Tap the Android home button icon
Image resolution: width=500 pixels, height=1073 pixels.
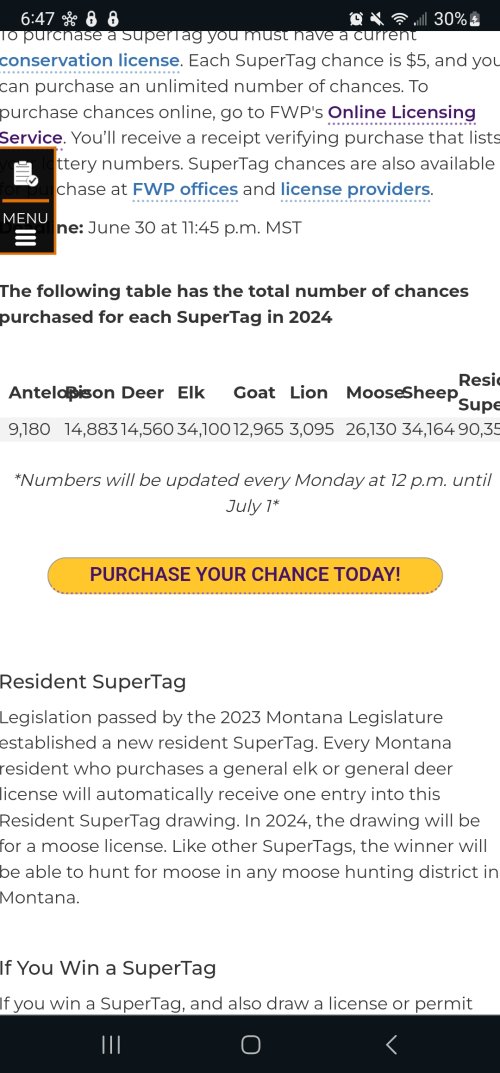pyautogui.click(x=250, y=1044)
